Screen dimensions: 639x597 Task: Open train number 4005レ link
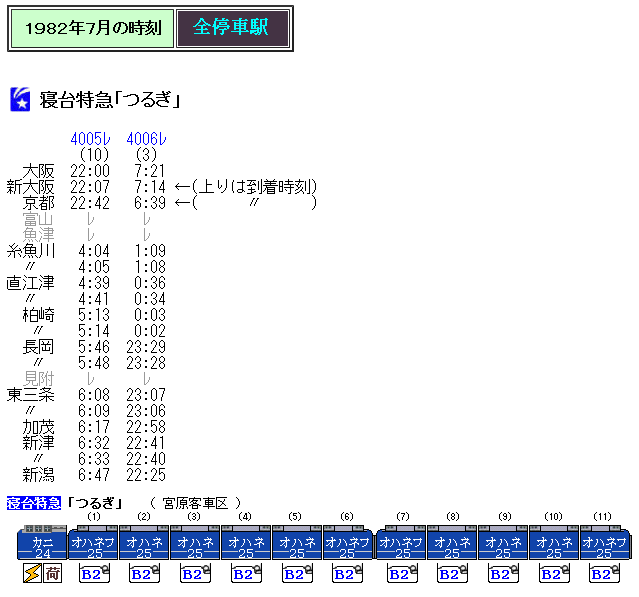(90, 139)
